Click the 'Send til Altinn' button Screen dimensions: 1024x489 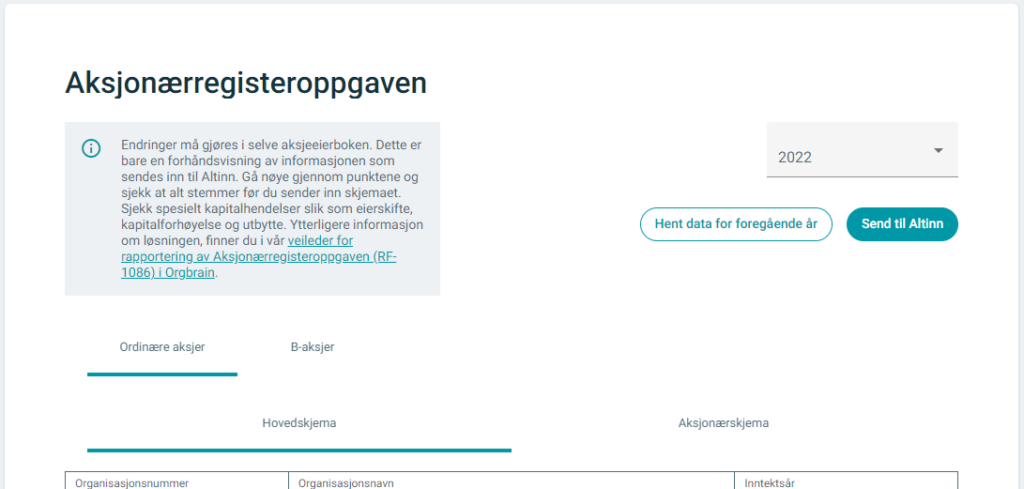902,224
